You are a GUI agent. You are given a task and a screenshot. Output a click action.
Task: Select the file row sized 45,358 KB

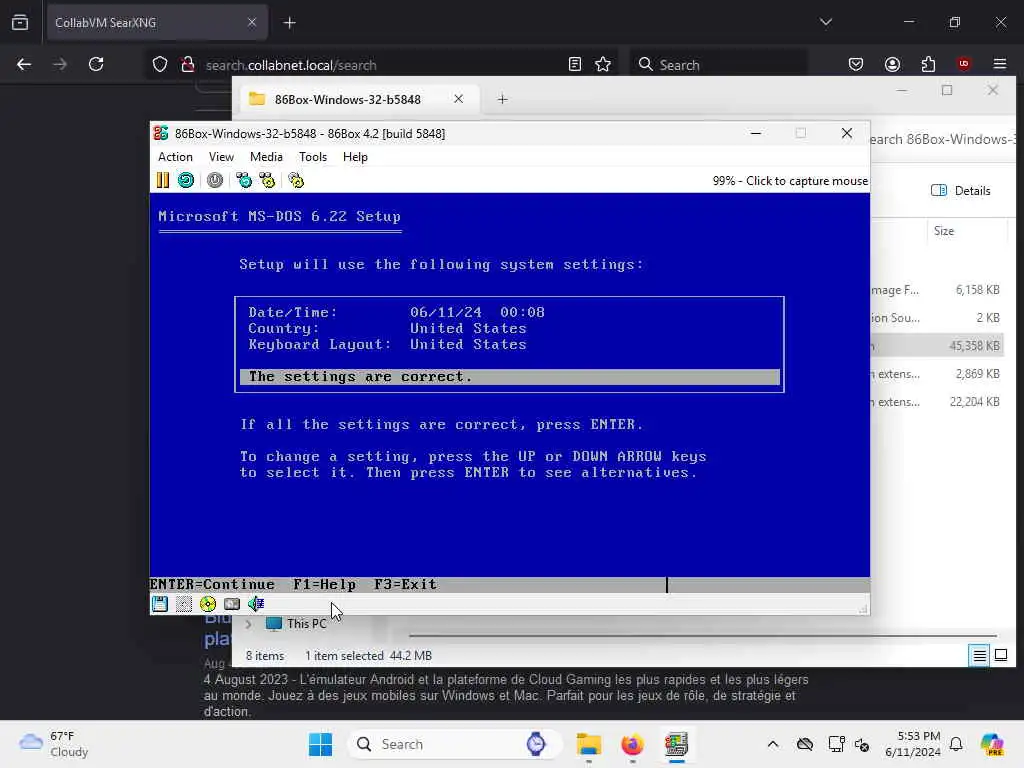click(938, 345)
